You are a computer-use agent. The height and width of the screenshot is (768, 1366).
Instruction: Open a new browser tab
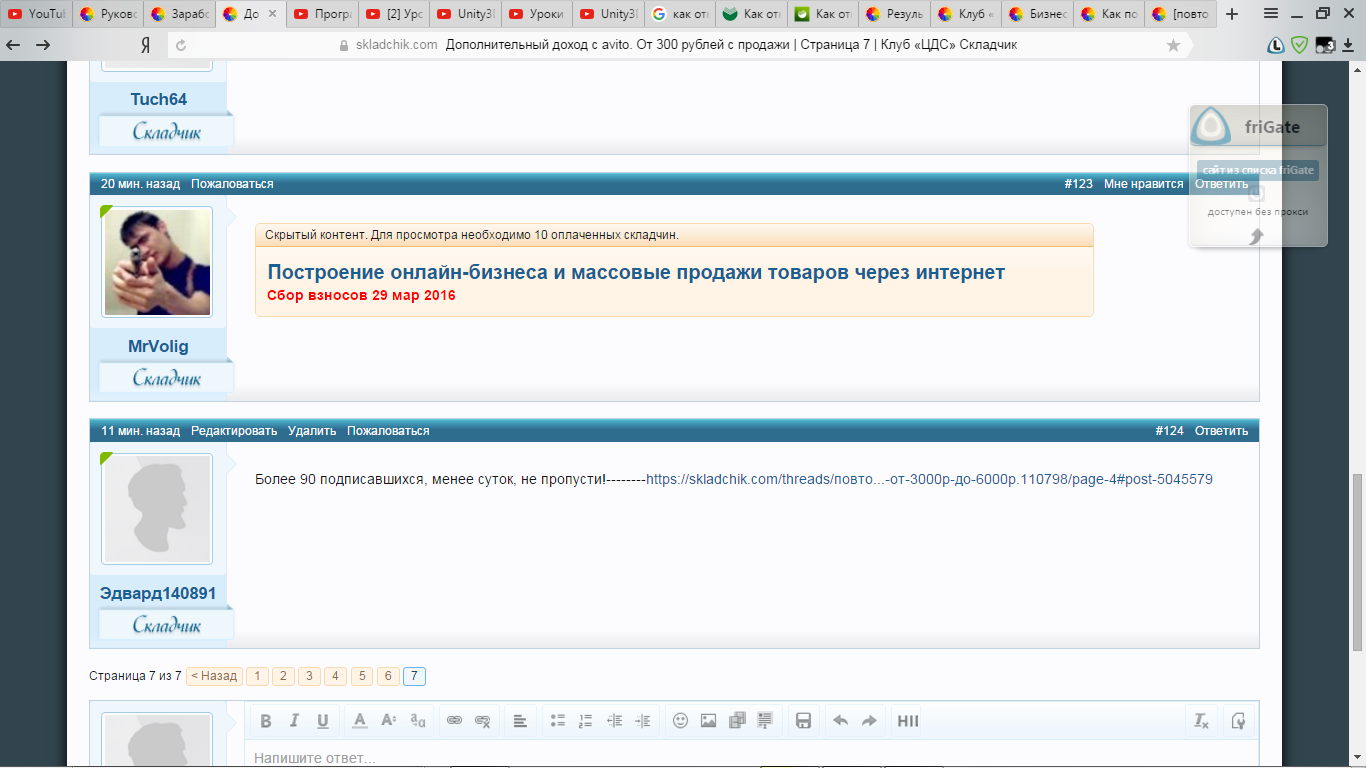1232,14
